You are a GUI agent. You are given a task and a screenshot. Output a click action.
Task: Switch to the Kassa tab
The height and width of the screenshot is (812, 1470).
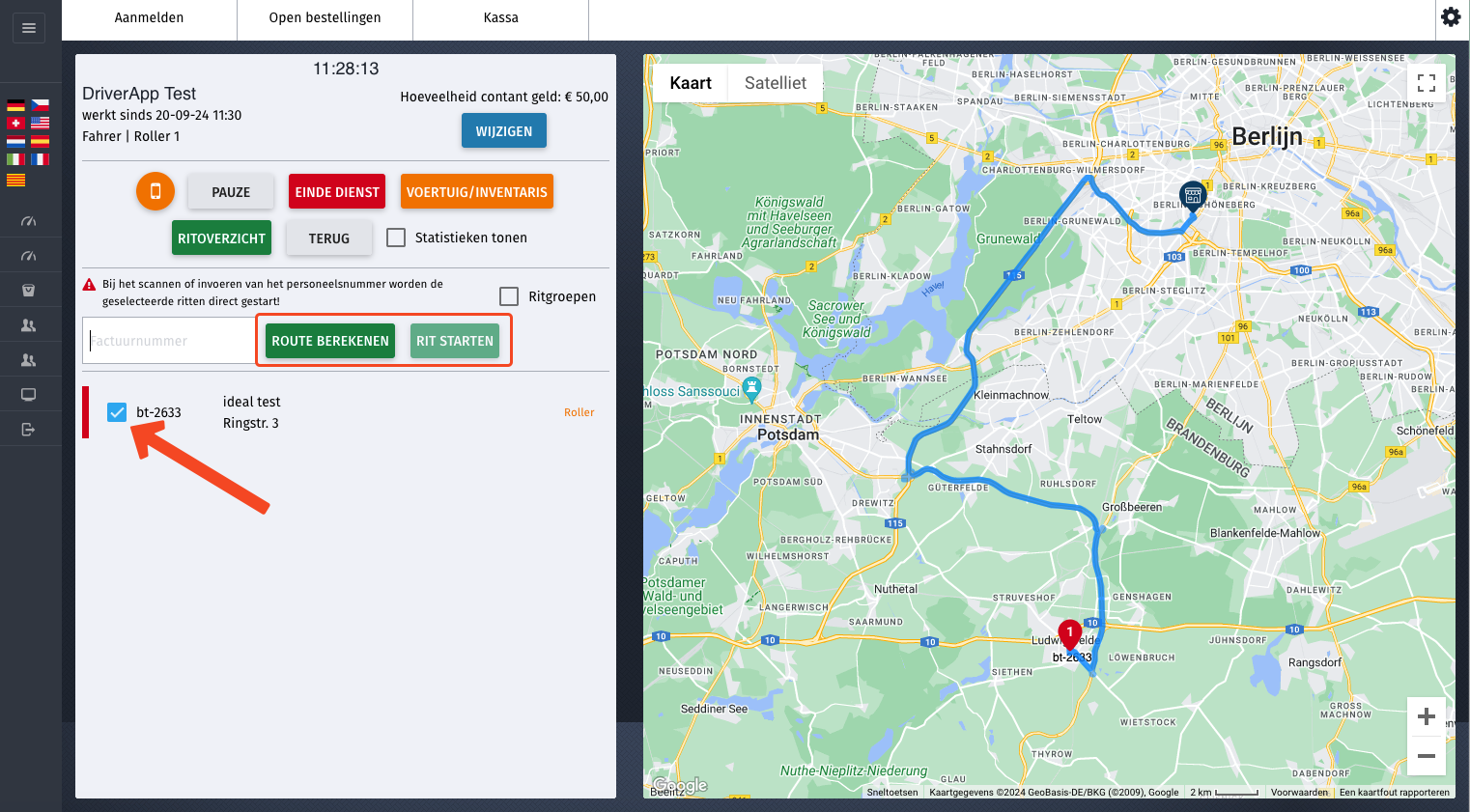pyautogui.click(x=500, y=17)
